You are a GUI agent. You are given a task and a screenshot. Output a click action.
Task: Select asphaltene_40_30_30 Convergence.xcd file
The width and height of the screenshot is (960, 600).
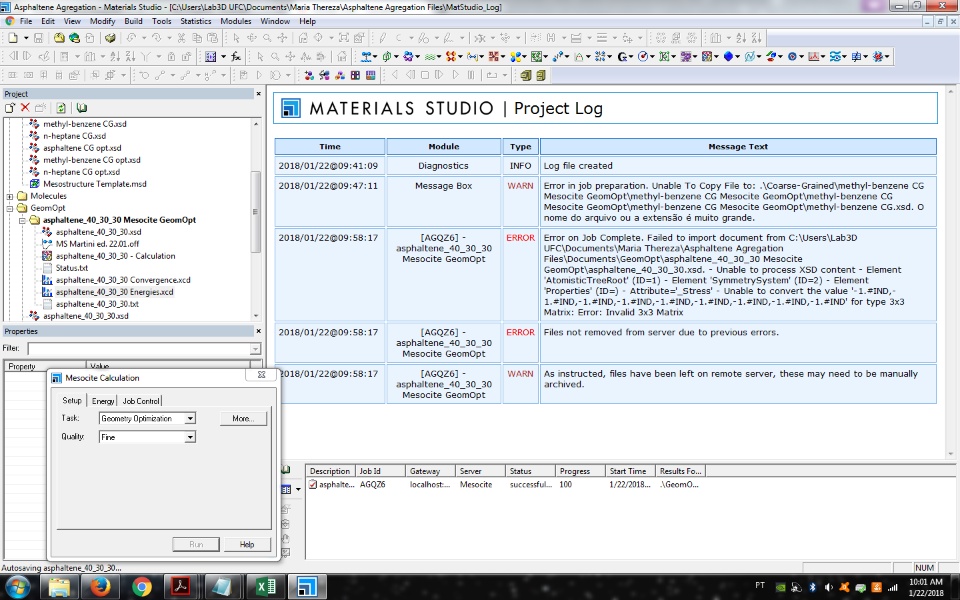click(x=123, y=280)
